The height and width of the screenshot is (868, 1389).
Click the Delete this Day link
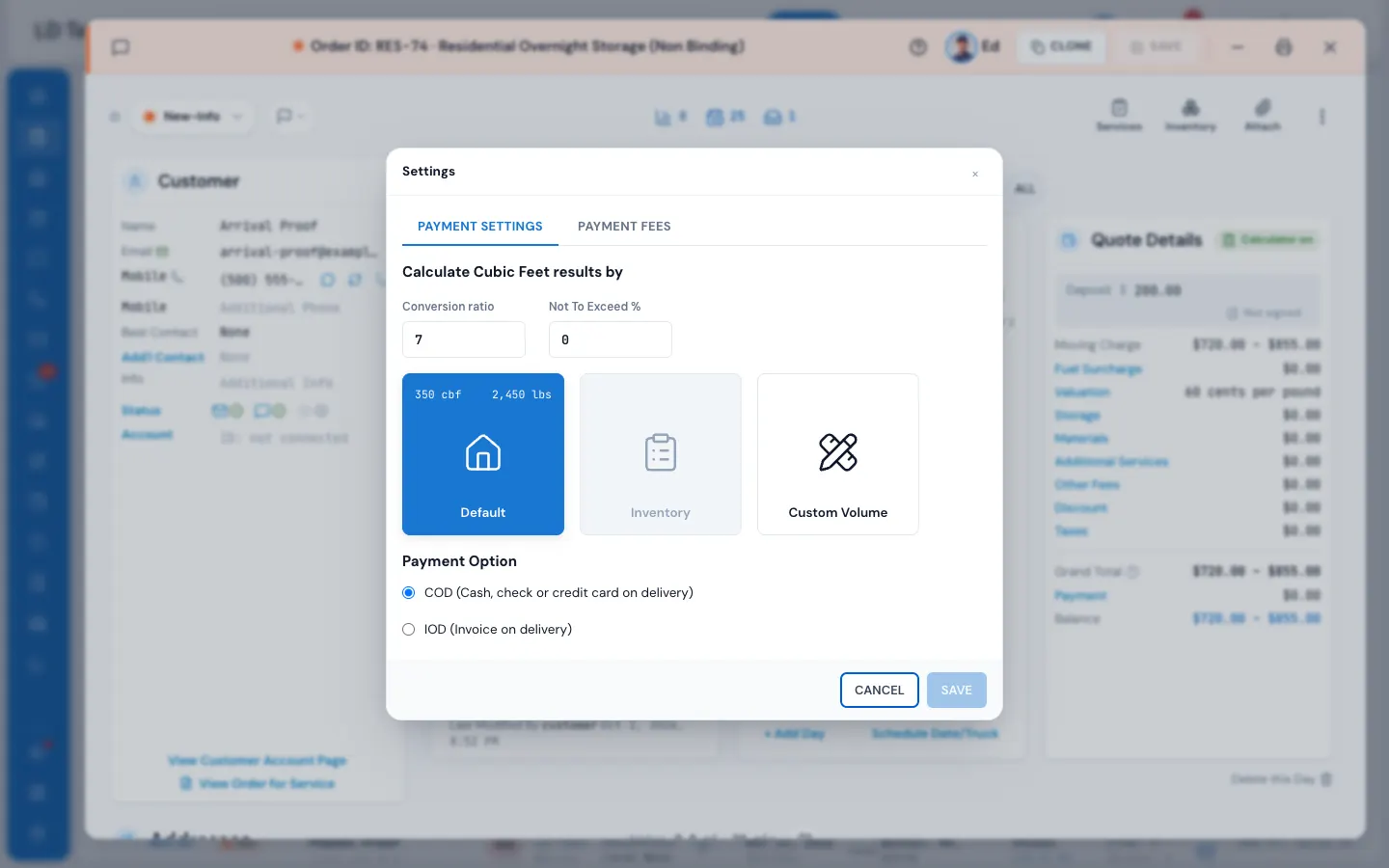pos(1282,778)
